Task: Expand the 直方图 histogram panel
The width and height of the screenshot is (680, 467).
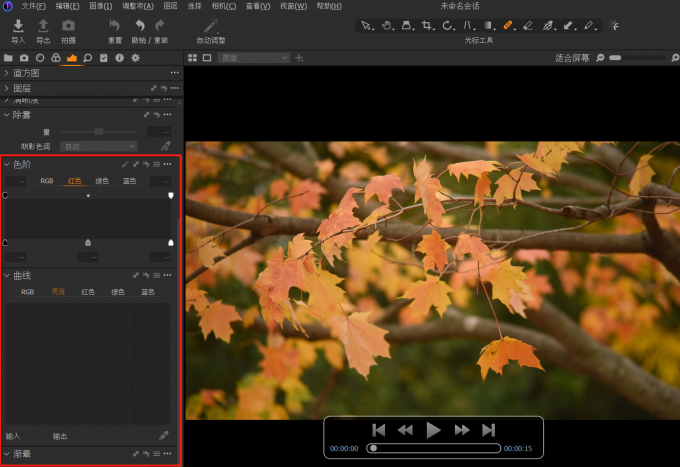Action: pyautogui.click(x=7, y=73)
